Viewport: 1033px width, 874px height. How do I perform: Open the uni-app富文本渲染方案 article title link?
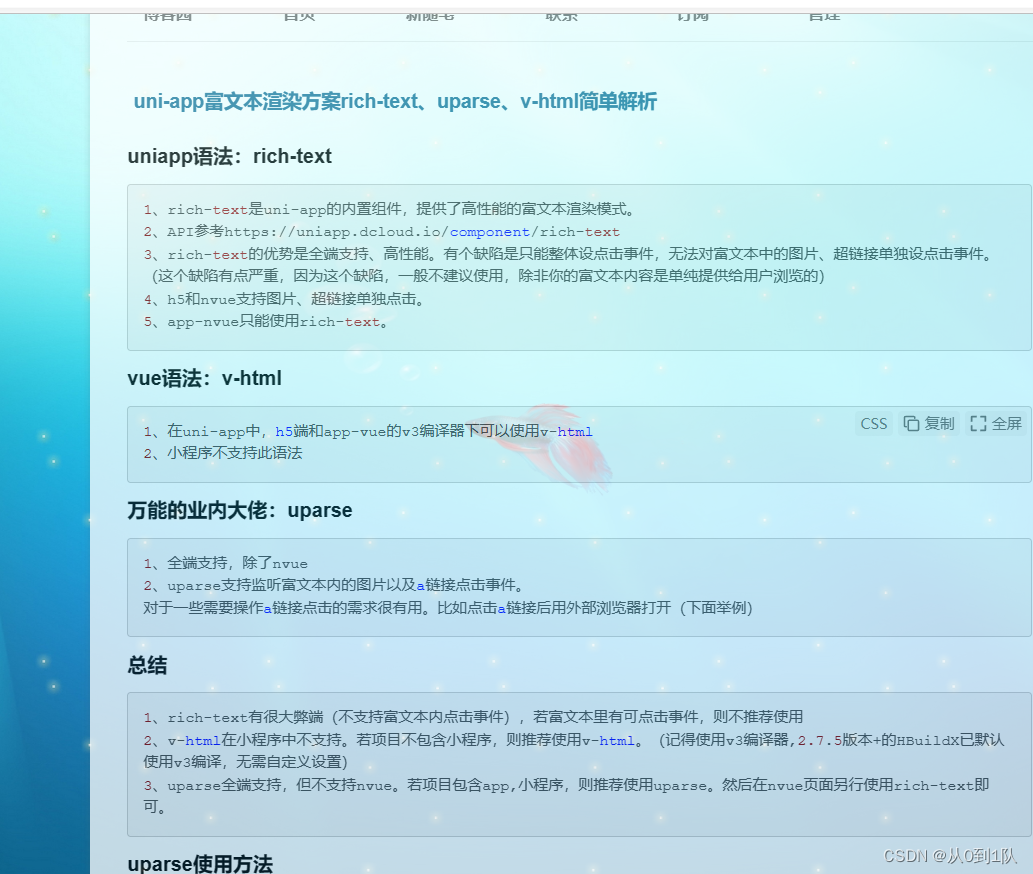coord(395,101)
